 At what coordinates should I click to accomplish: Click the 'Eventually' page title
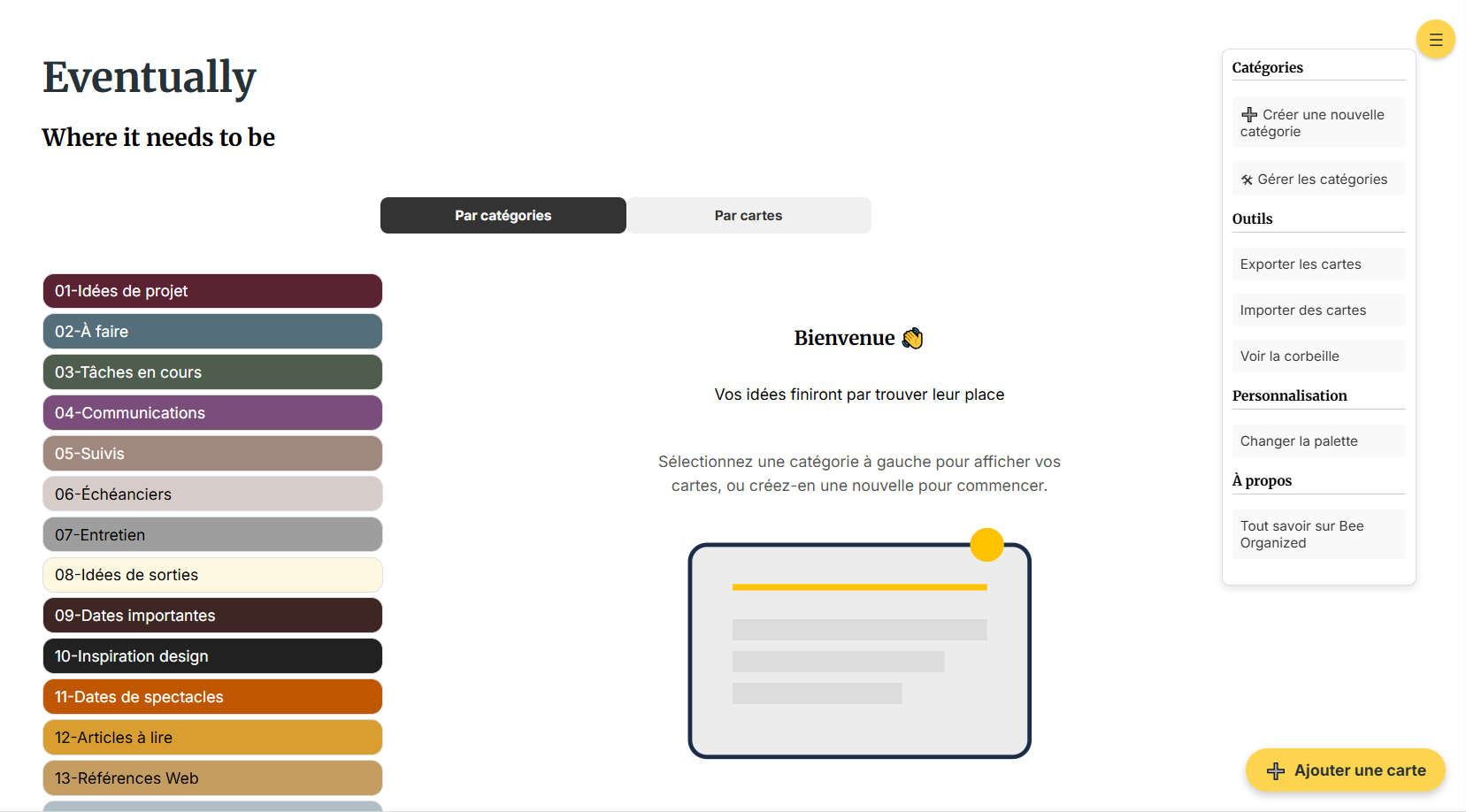(150, 77)
